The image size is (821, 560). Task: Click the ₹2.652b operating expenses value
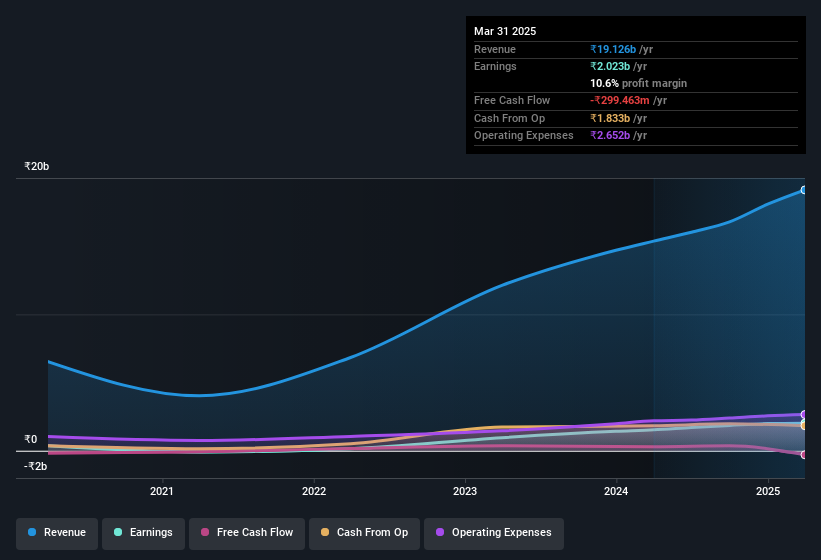(610, 136)
